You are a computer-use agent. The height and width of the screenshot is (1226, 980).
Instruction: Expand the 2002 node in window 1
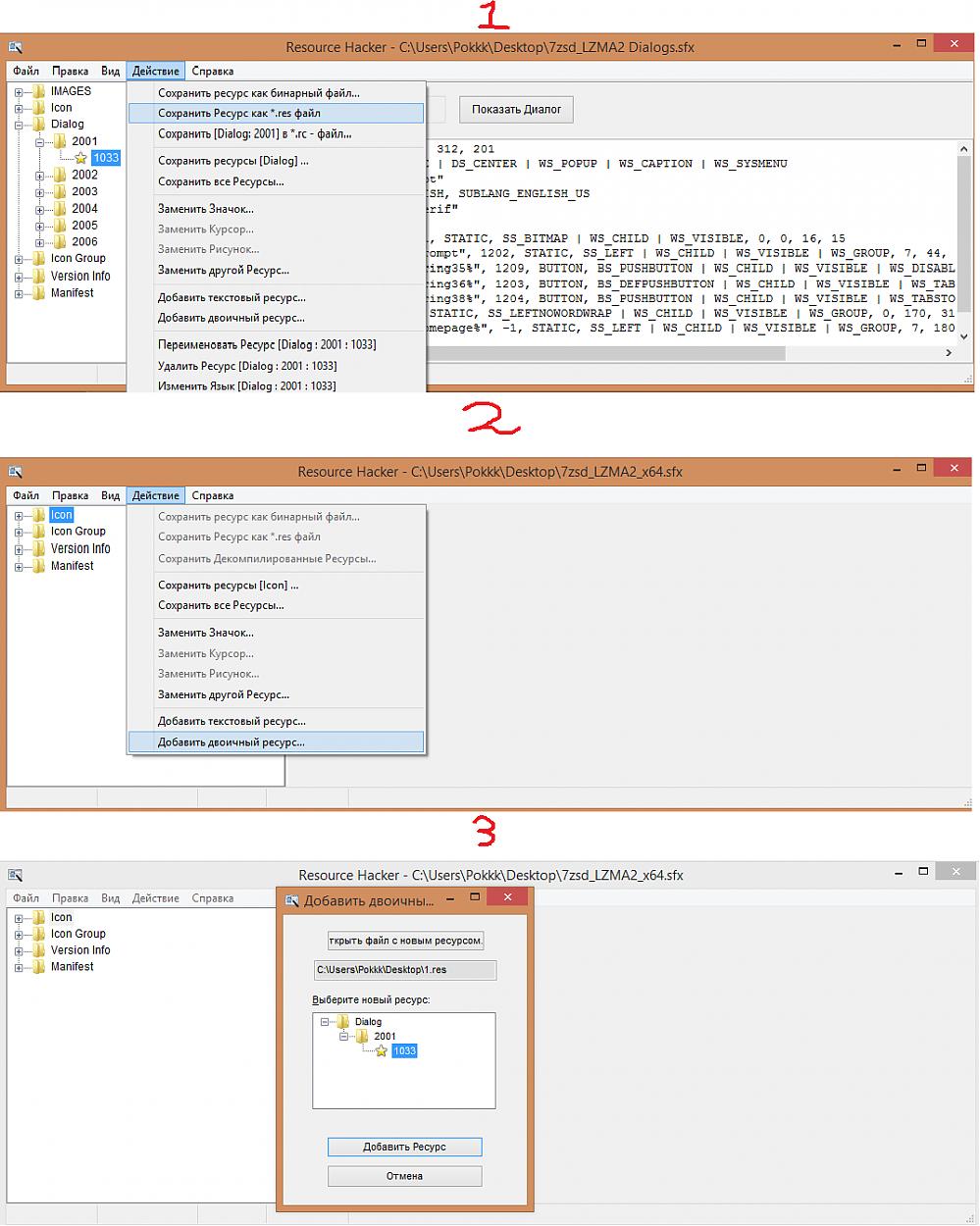tap(40, 176)
